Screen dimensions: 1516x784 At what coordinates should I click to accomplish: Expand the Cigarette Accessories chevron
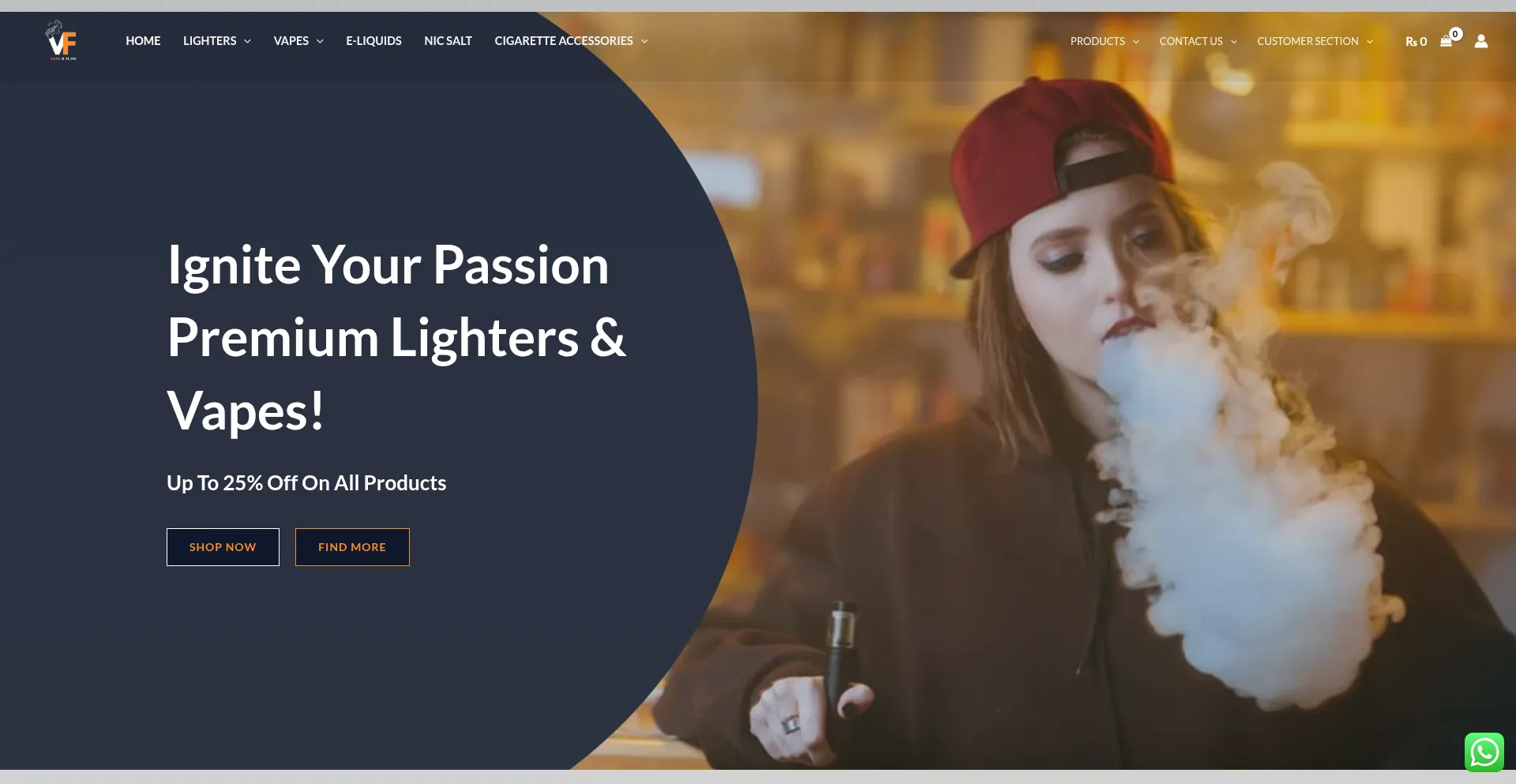coord(644,41)
